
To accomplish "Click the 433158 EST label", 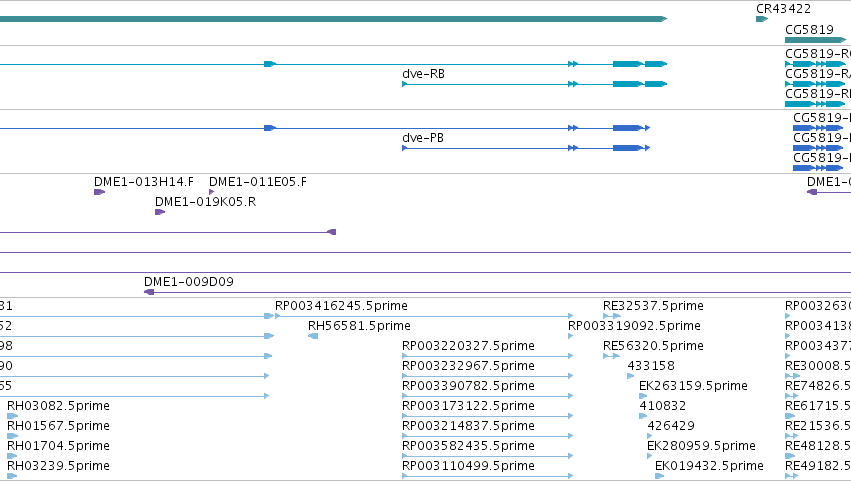I will pyautogui.click(x=651, y=366).
